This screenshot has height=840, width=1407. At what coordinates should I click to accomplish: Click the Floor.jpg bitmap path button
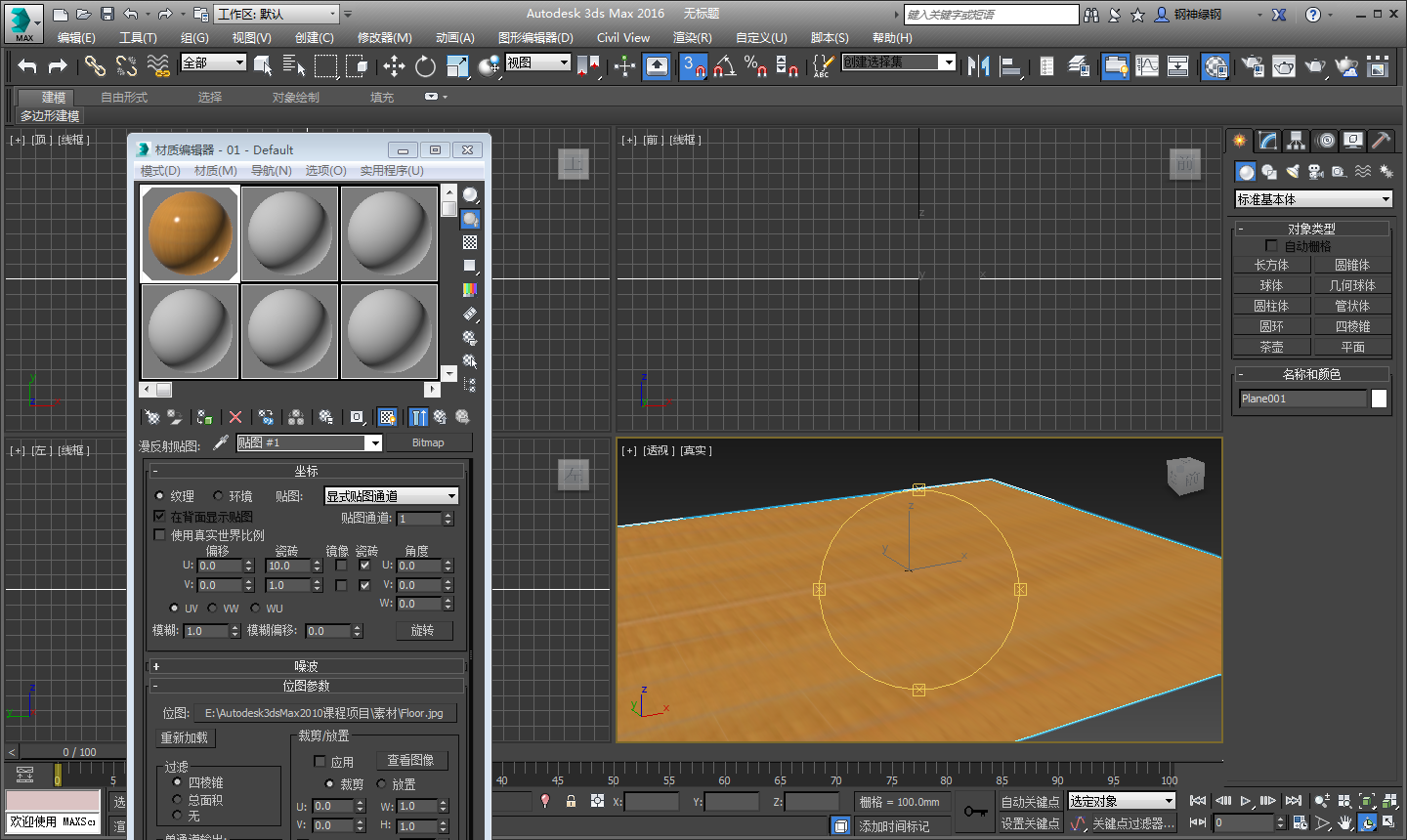324,713
